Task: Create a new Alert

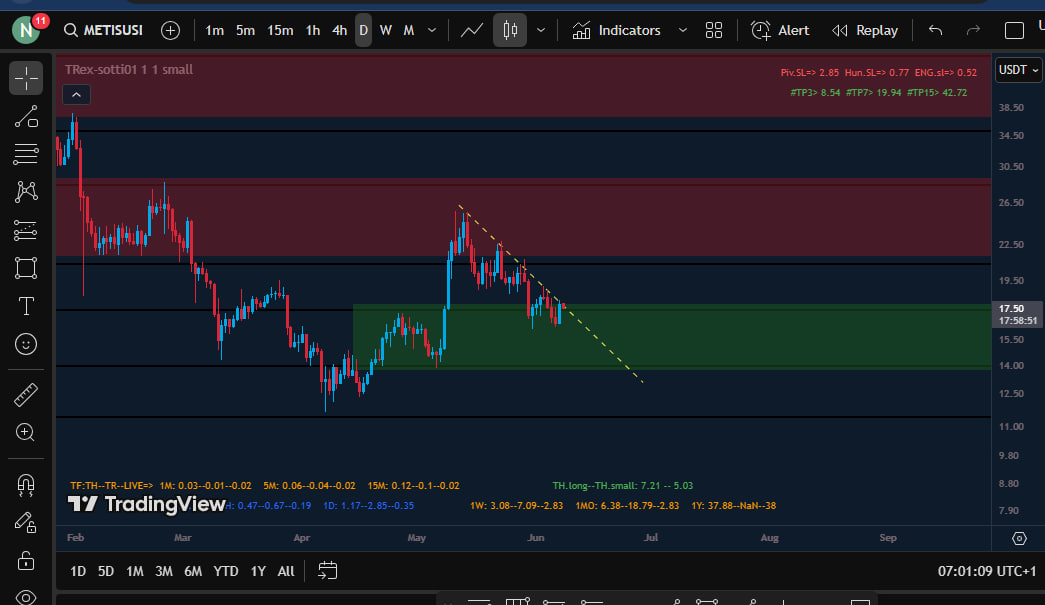Action: point(781,30)
